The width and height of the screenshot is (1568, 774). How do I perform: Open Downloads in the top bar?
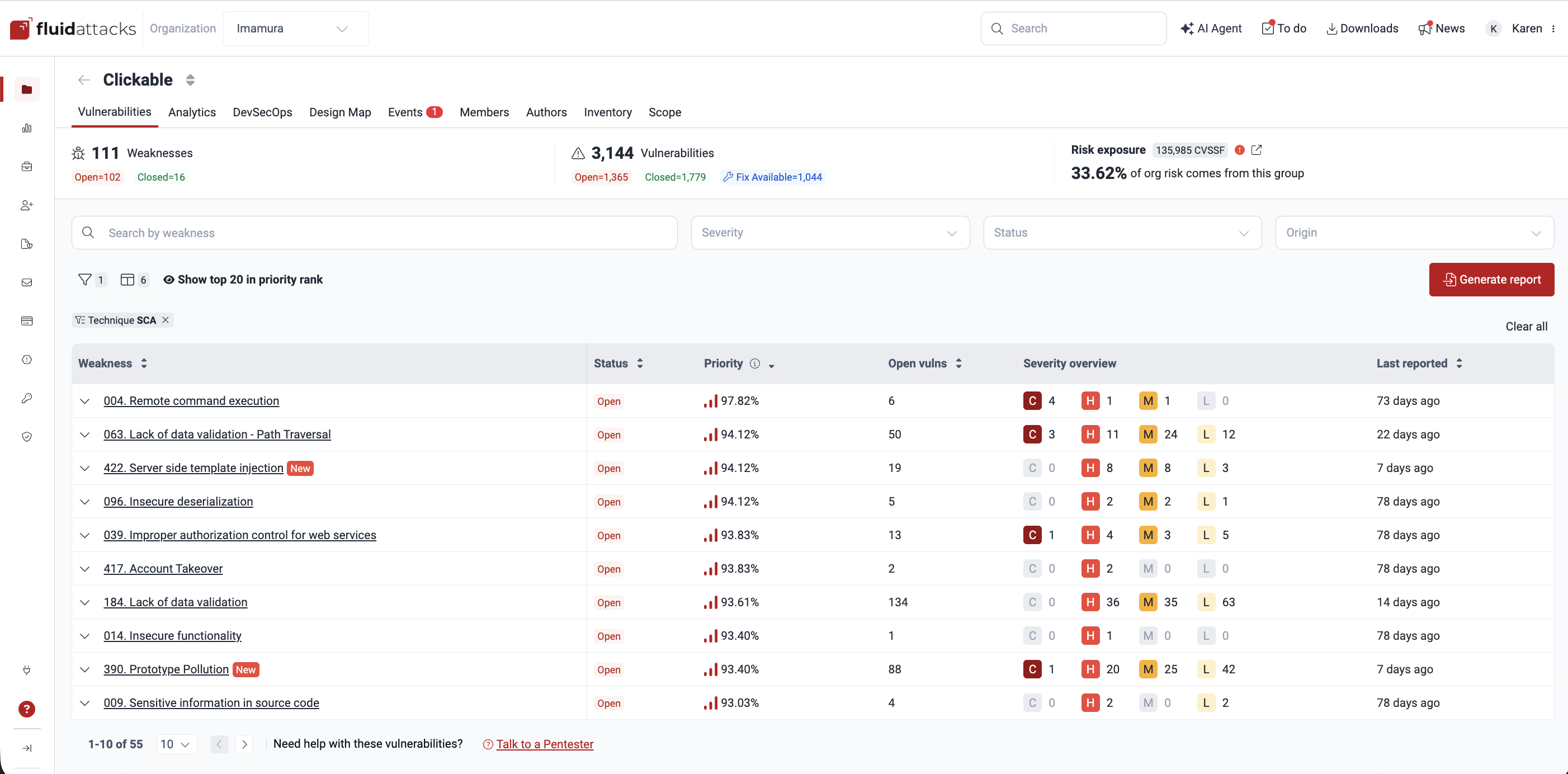click(1362, 28)
